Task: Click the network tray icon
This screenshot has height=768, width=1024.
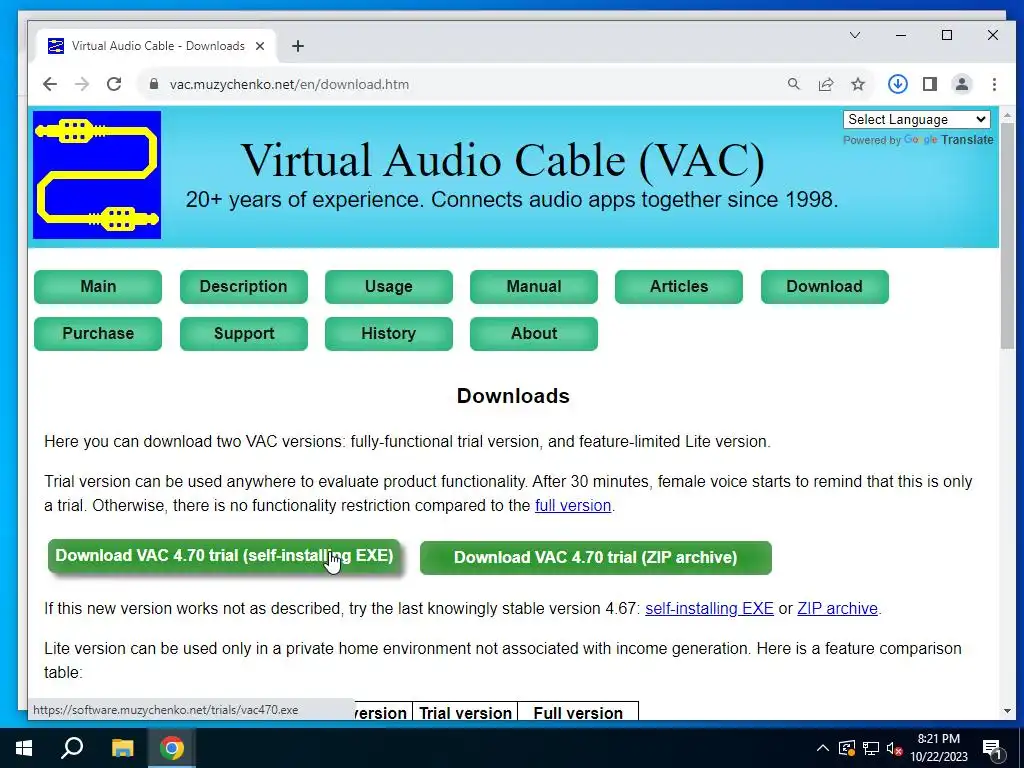Action: (871, 748)
